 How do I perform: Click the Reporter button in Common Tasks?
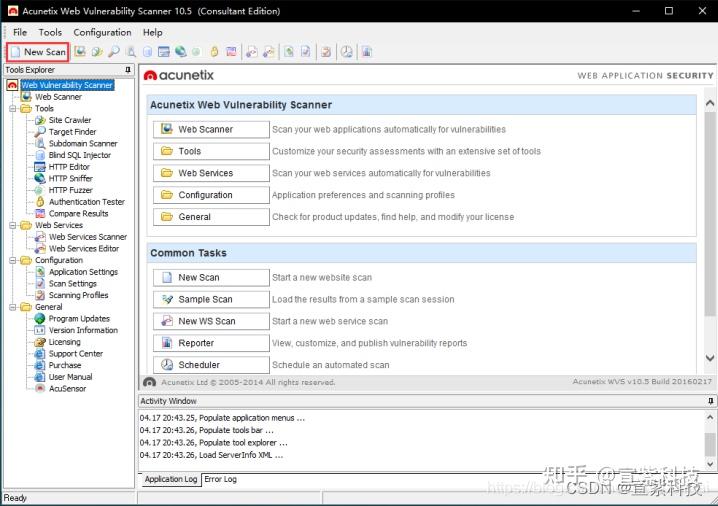click(211, 343)
